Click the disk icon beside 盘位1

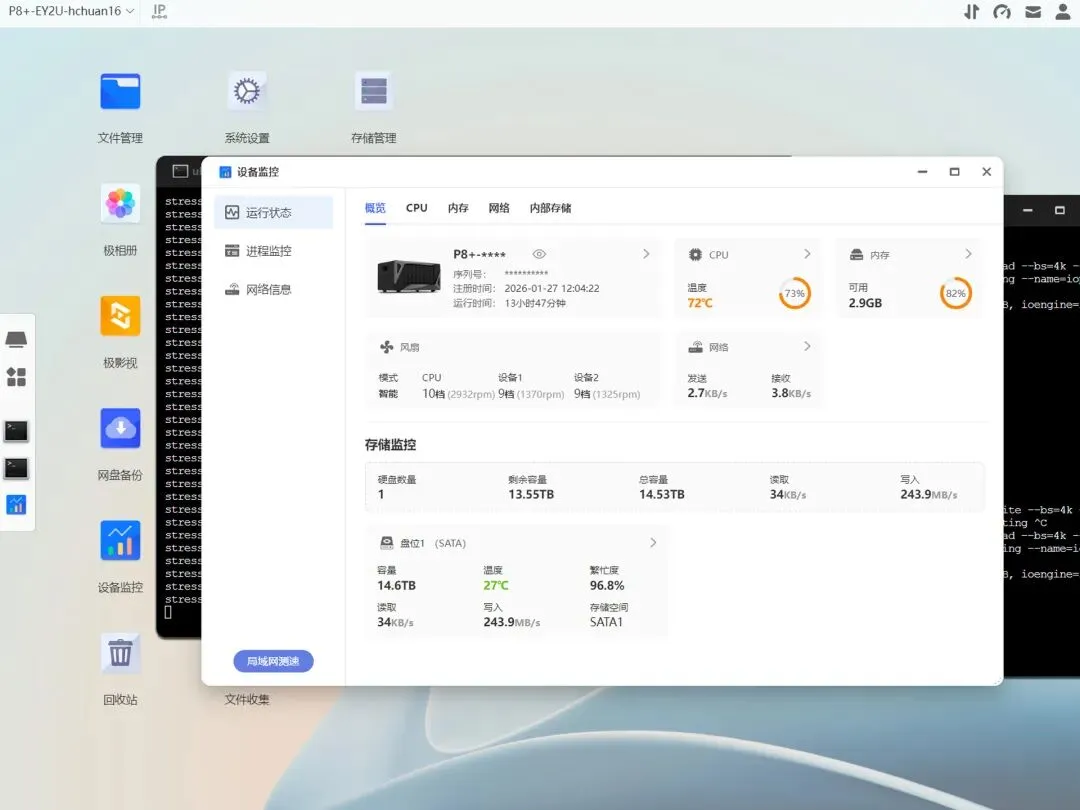[386, 543]
